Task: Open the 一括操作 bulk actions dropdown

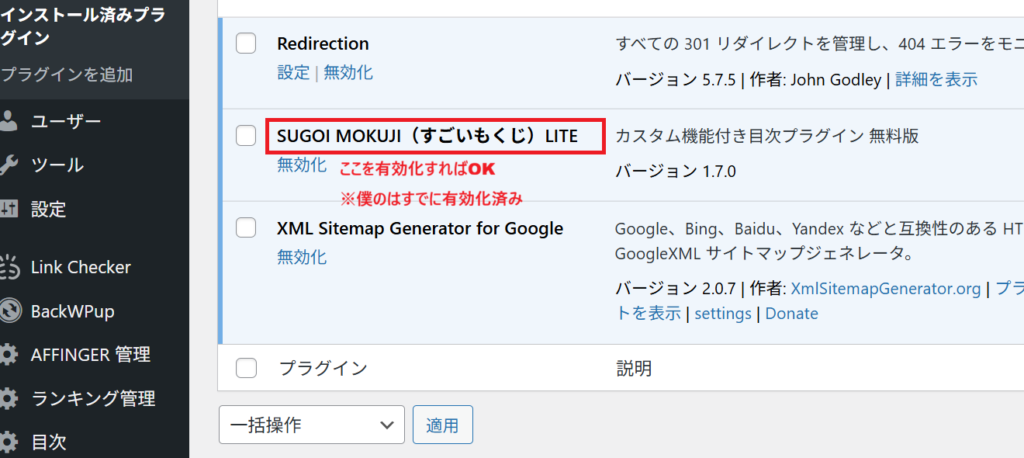Action: [311, 425]
